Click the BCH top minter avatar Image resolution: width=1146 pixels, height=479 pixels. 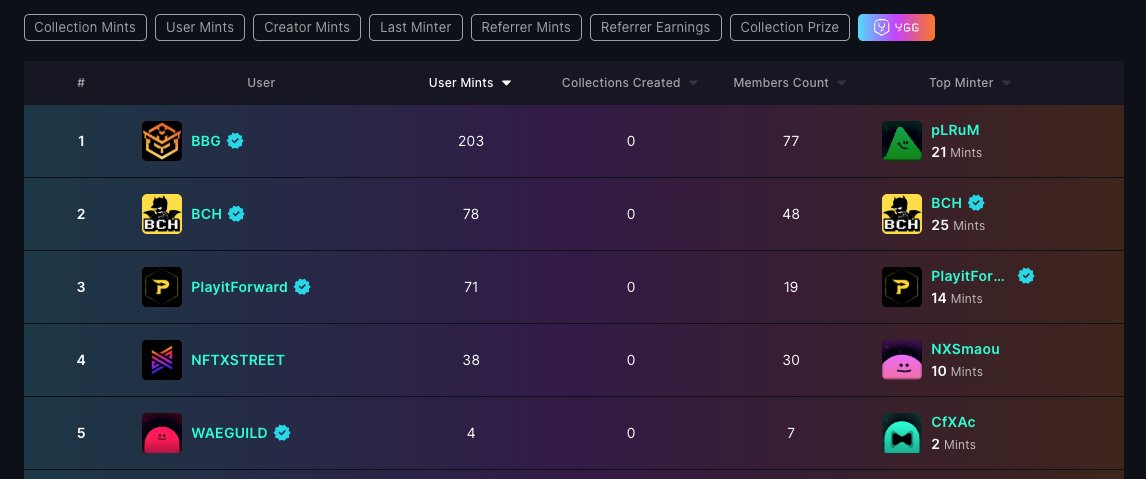(x=902, y=214)
